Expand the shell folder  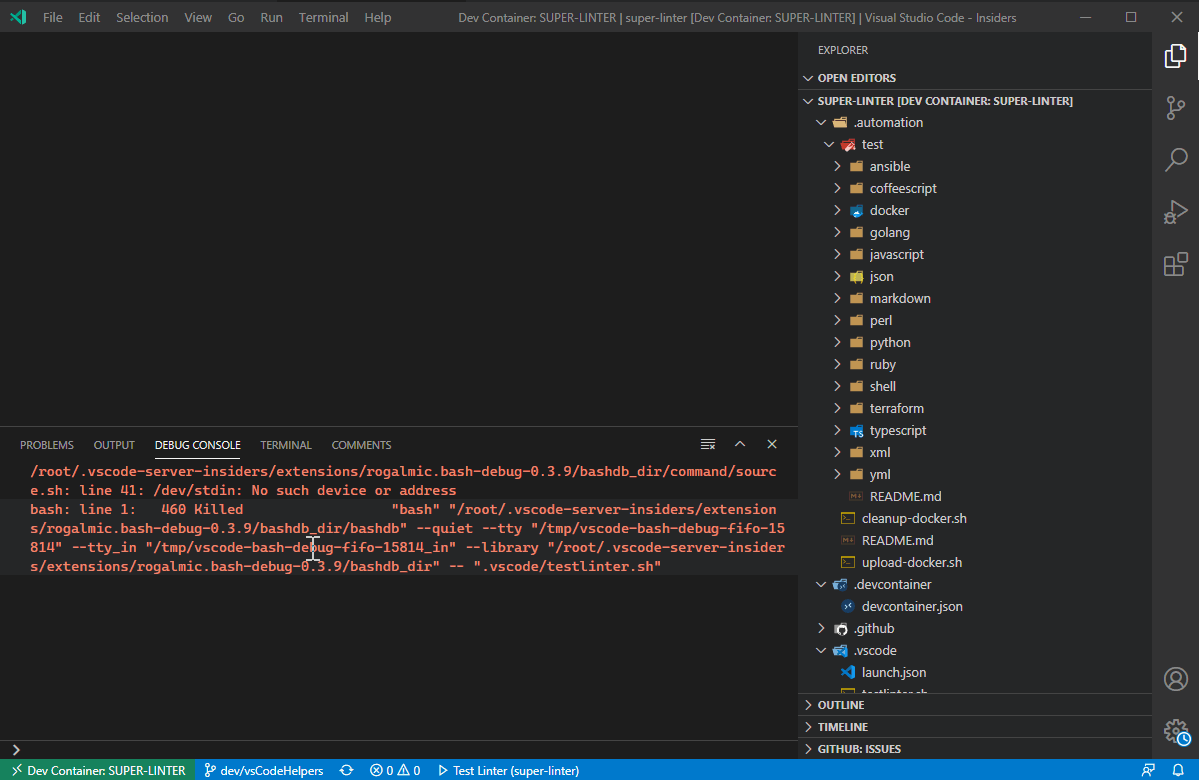click(x=975, y=387)
